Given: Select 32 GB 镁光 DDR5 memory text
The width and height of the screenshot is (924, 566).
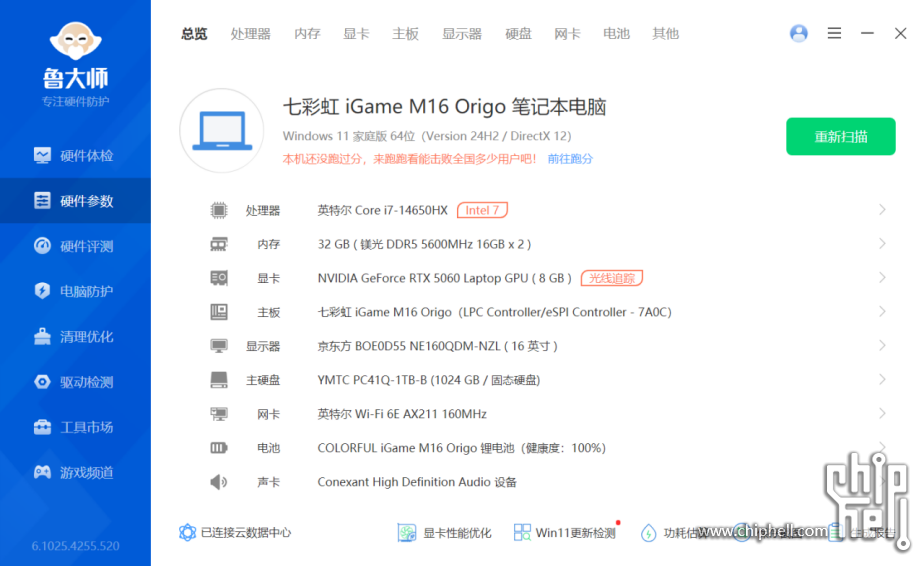Looking at the screenshot, I should pos(424,244).
